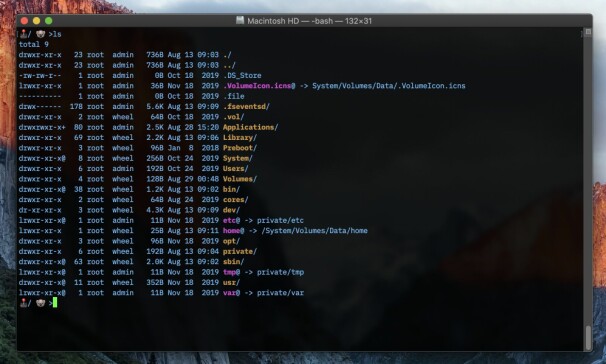Click the 'Users/' directory name
The image size is (606, 364).
[236, 168]
